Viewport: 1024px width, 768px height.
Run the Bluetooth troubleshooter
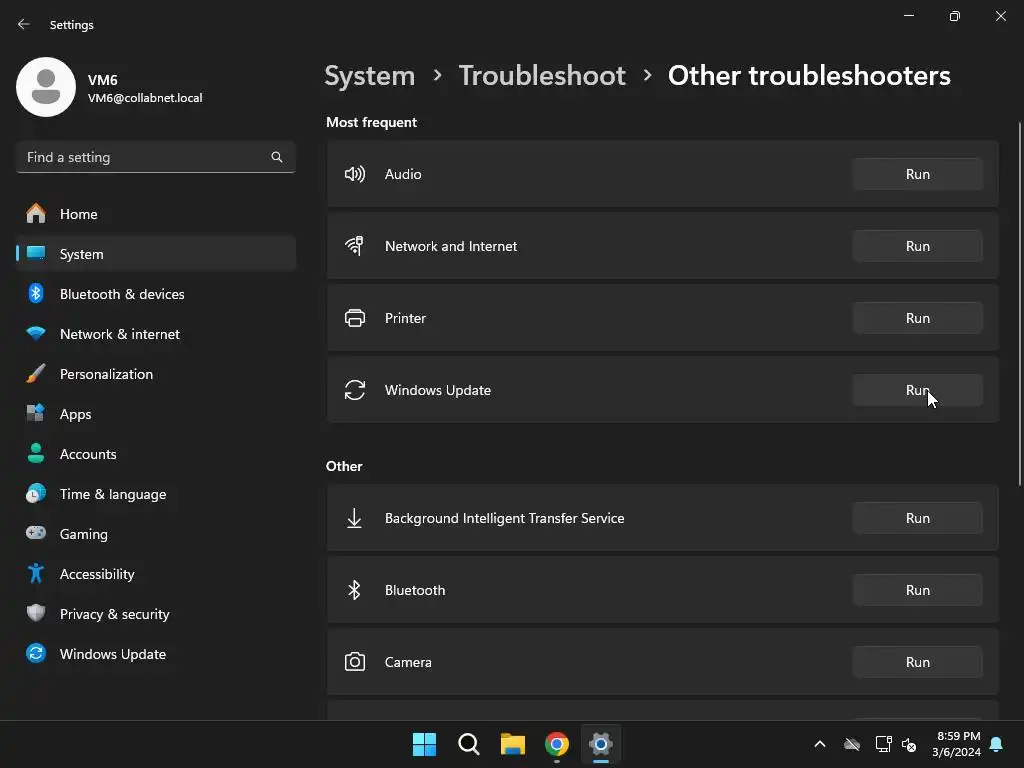[x=918, y=590]
